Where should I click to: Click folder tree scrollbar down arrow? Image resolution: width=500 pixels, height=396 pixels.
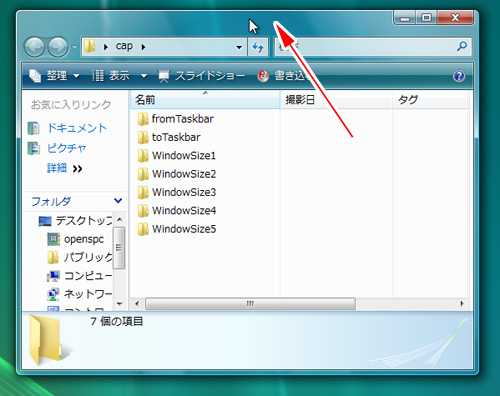coord(119,304)
